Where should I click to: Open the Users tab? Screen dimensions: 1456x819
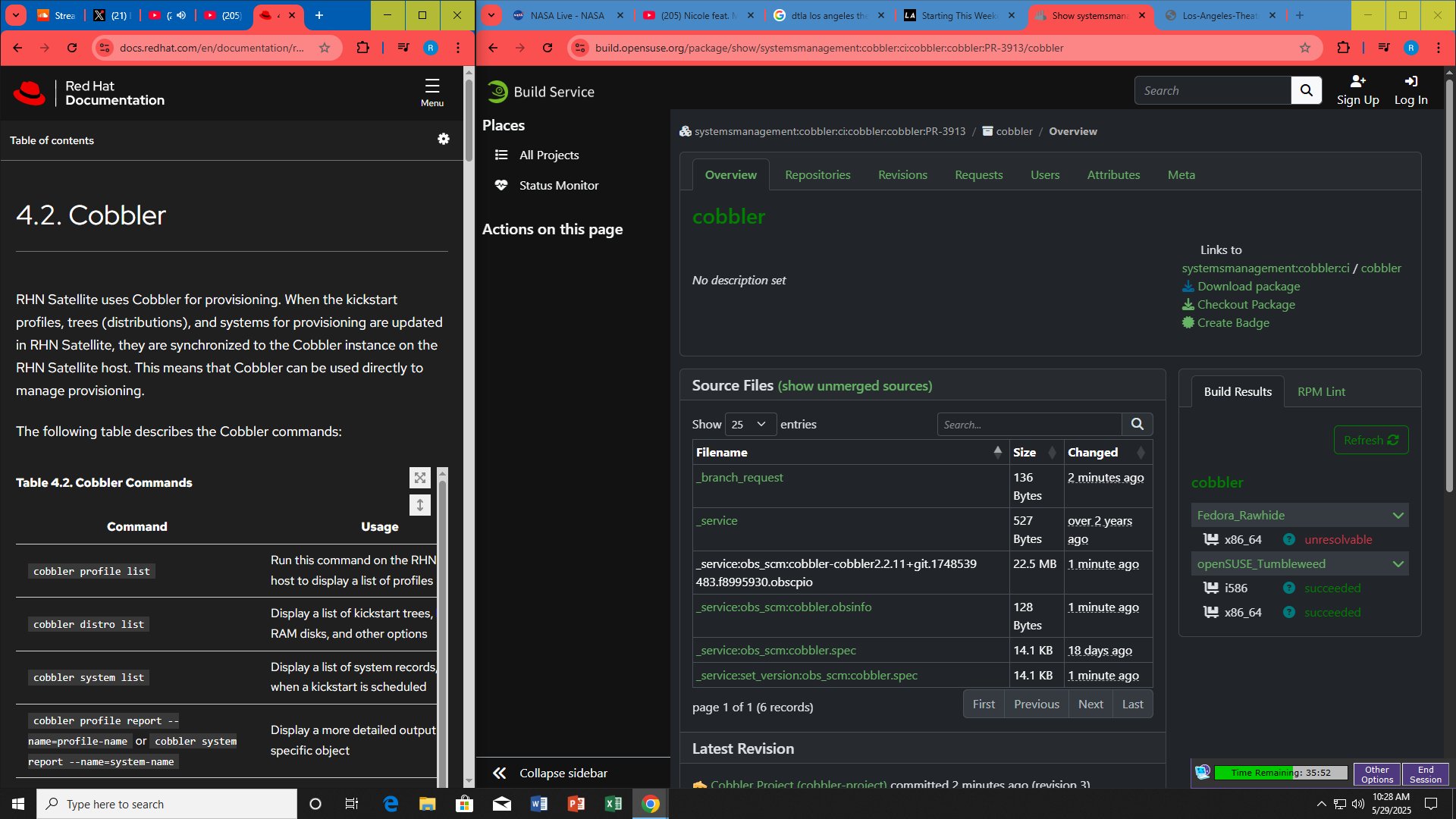1045,174
